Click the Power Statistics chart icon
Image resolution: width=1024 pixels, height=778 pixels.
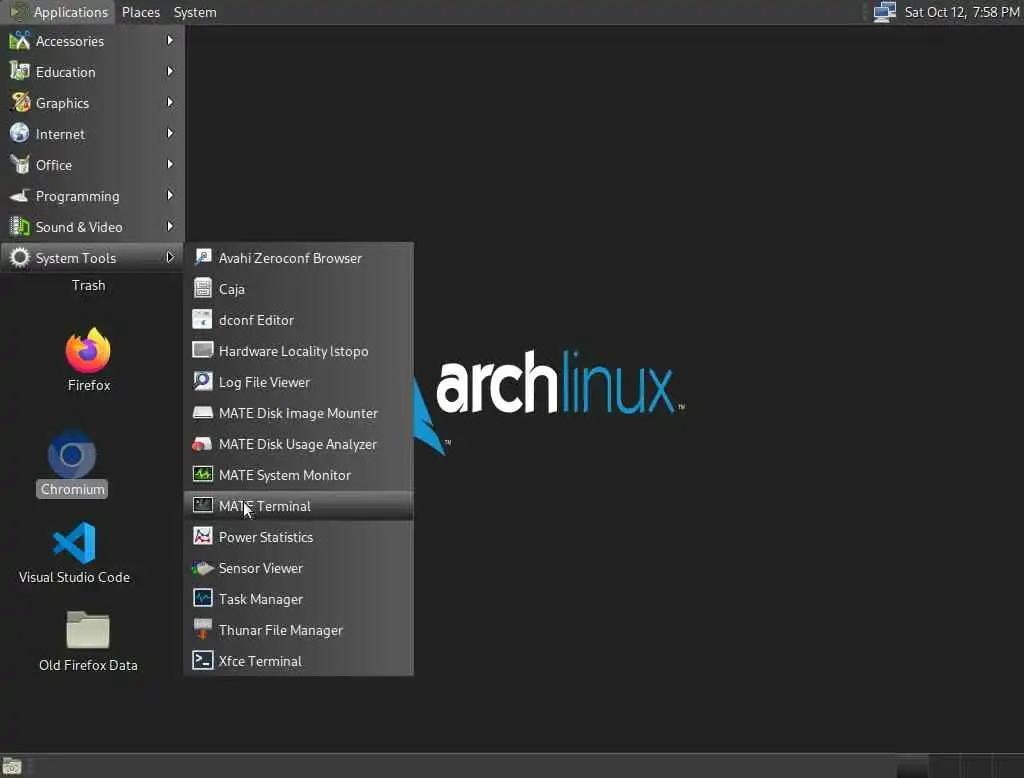202,536
